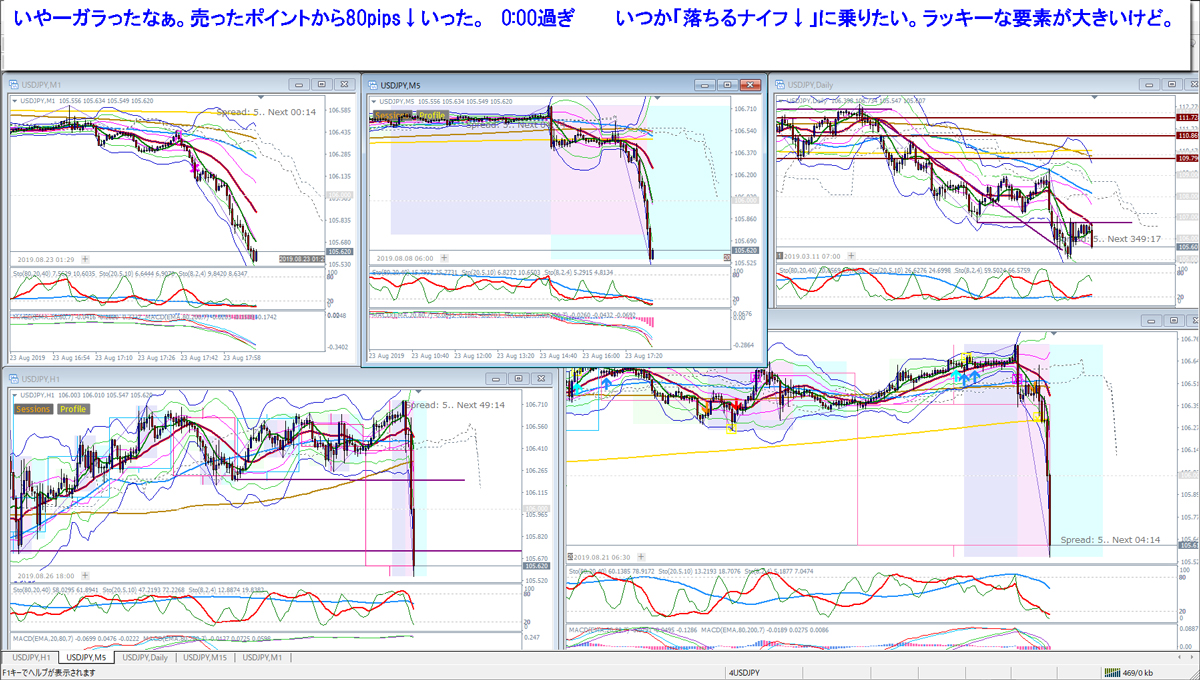Click the 469/0 kb status entry
Screen dimensions: 1200x680
coord(1139,672)
